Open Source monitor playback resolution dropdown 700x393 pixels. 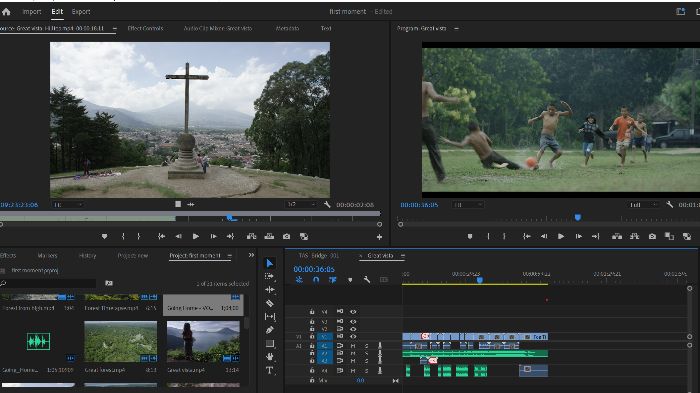(301, 204)
